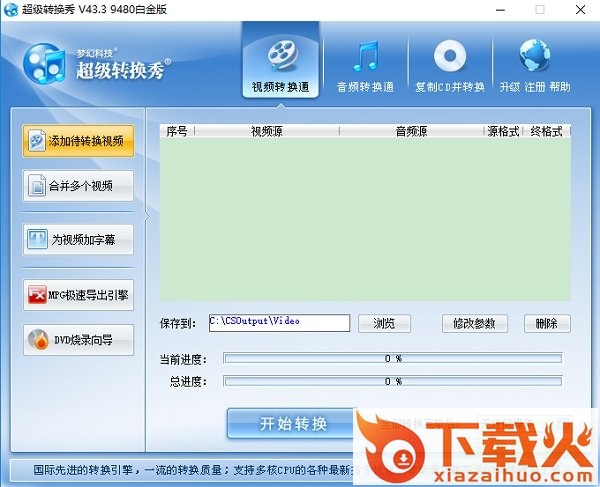Open DVD烧录向导 wizard
Image resolution: width=600 pixels, height=487 pixels.
(x=78, y=340)
